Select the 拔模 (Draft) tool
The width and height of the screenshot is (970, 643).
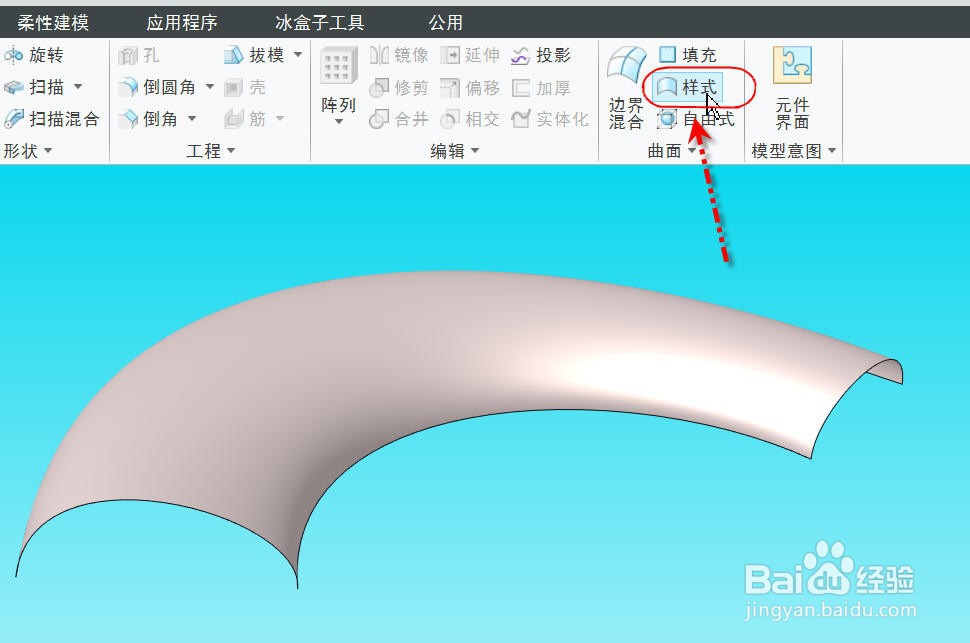254,55
